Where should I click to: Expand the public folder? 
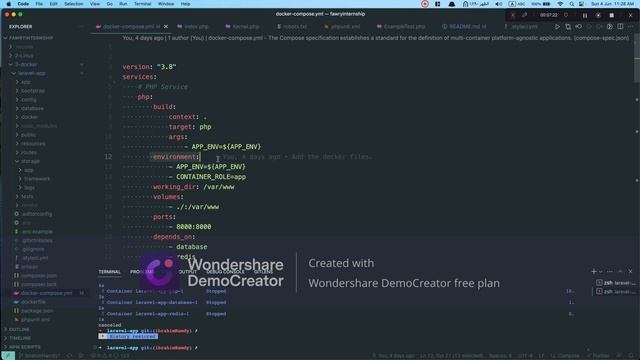(29, 135)
